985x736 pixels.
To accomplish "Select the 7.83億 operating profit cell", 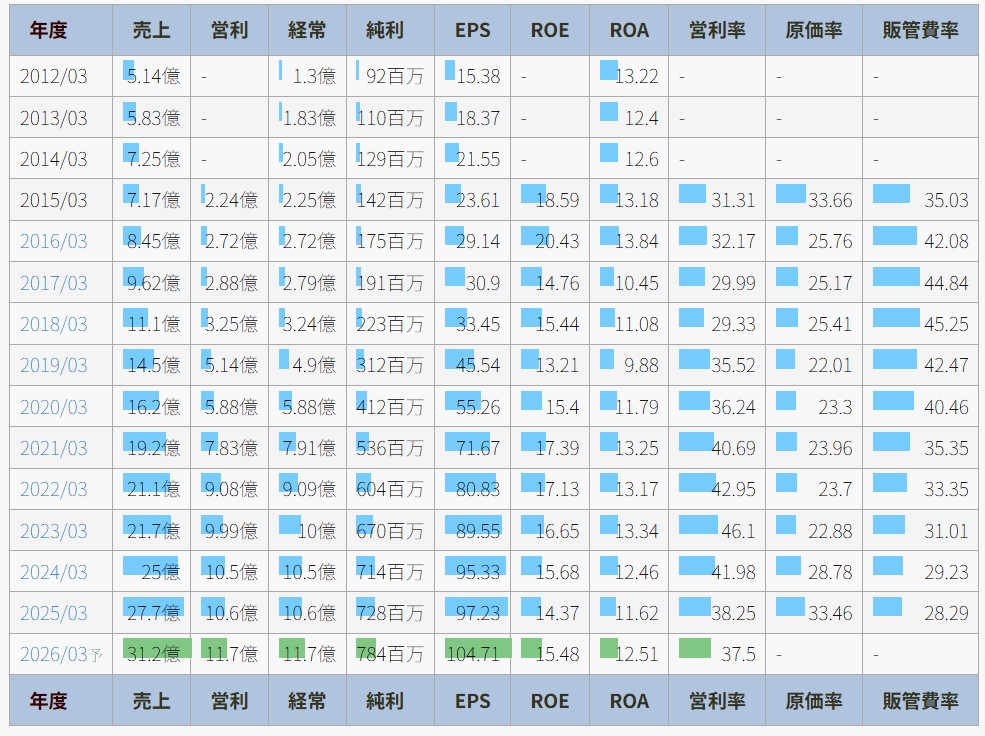I will (229, 448).
